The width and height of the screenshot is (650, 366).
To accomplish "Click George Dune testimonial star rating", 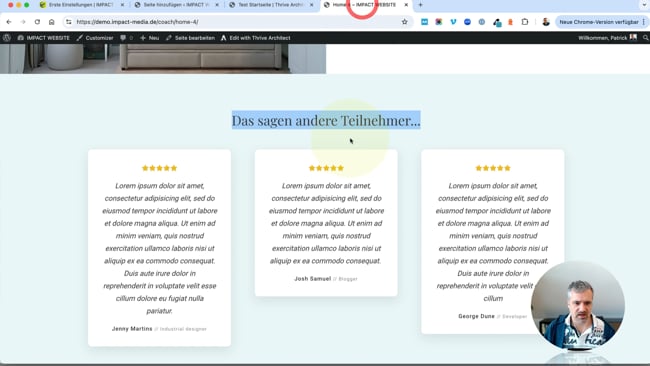I will click(x=493, y=168).
